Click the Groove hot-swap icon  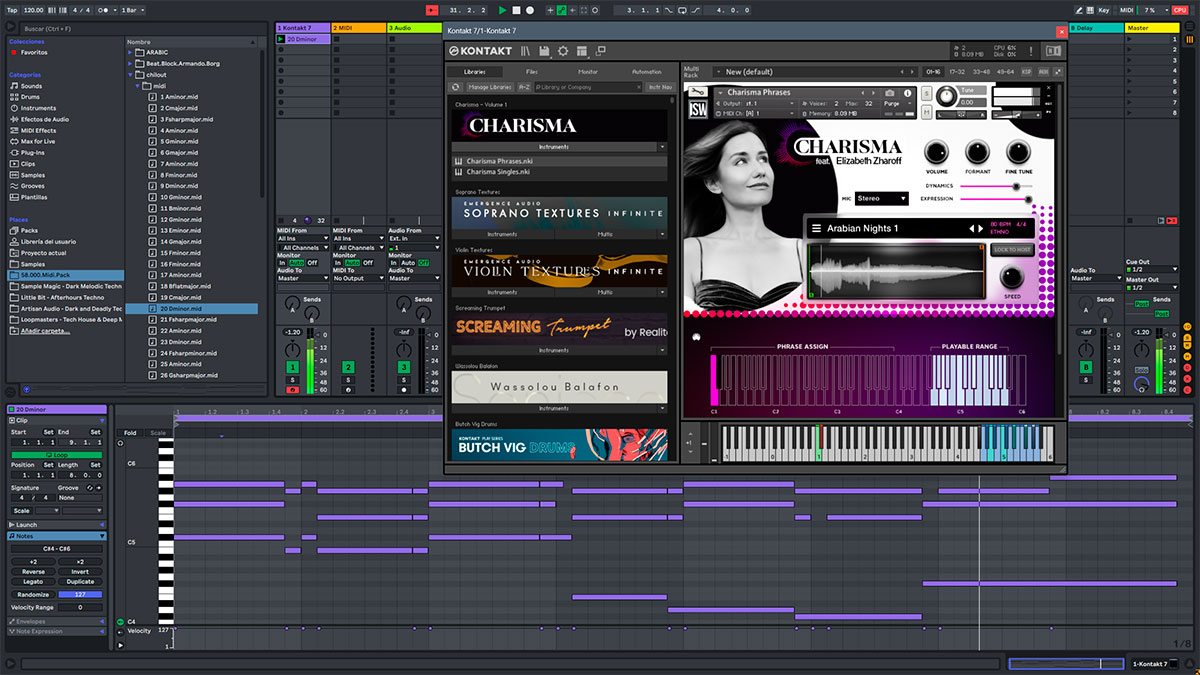90,487
